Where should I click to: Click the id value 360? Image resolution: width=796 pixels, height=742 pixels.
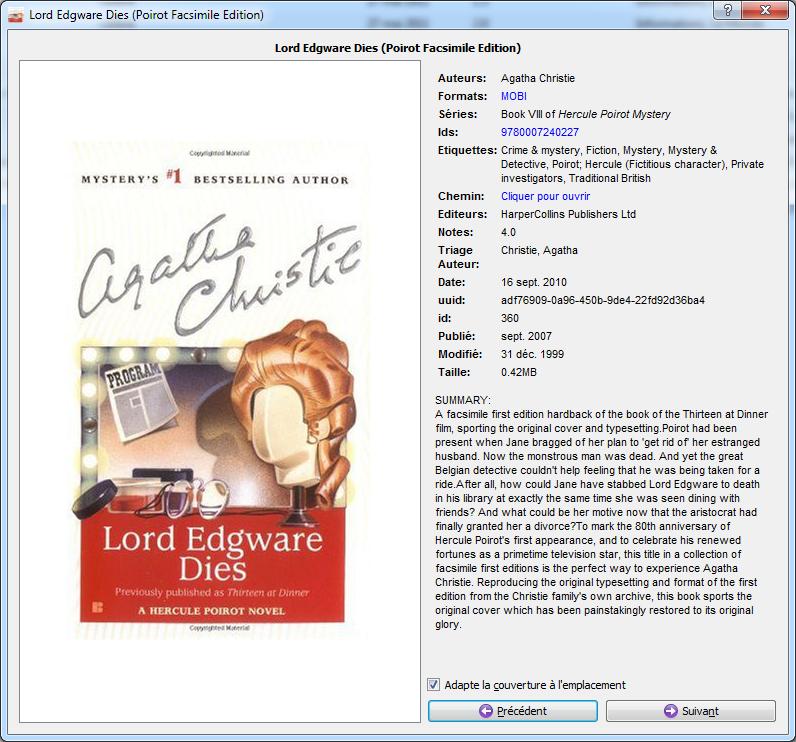[510, 318]
